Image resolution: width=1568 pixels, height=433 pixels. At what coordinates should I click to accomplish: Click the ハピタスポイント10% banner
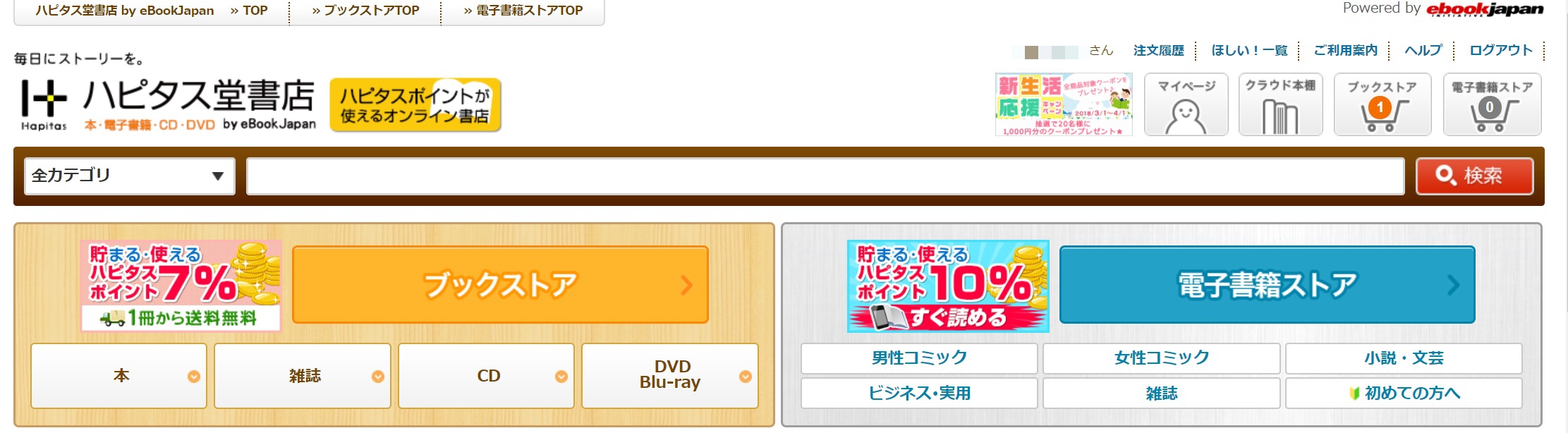click(x=948, y=286)
